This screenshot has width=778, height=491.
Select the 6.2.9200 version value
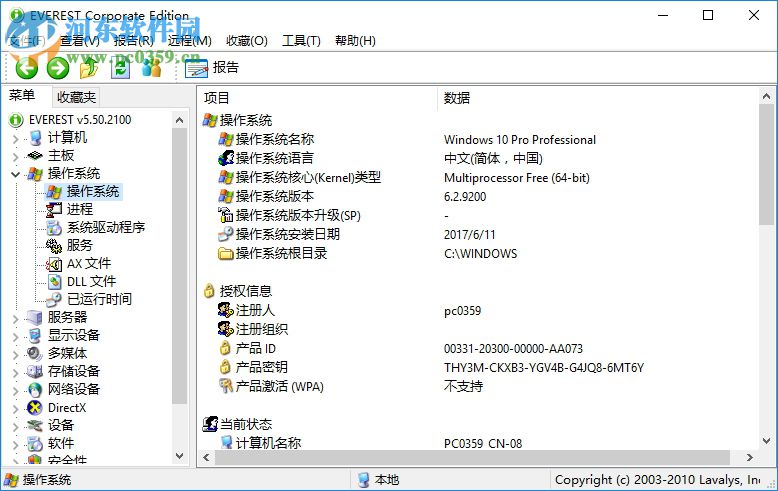point(465,196)
